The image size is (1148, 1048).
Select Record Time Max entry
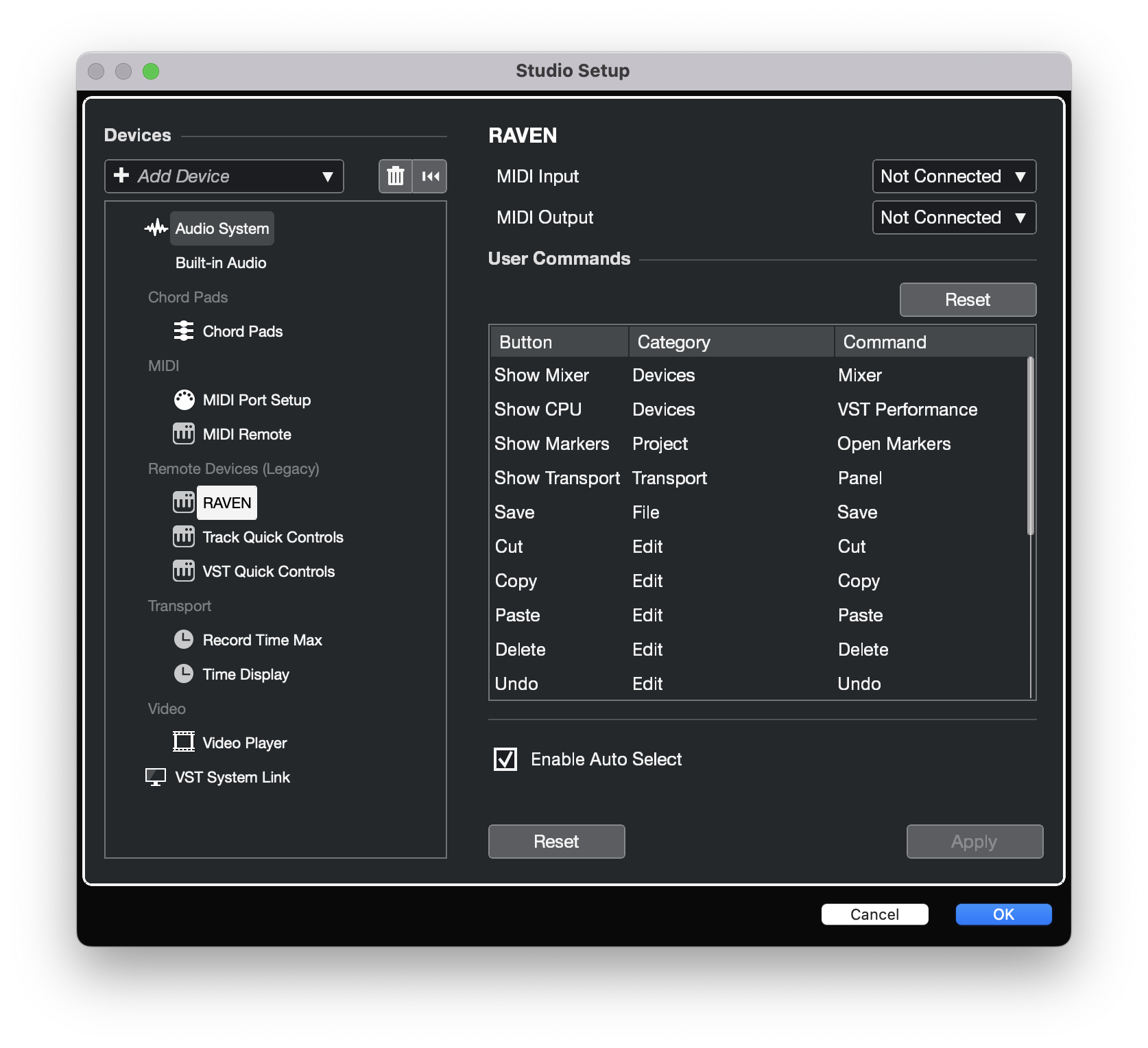tap(263, 640)
